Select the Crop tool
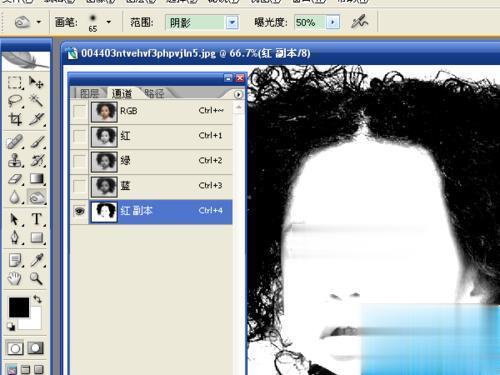The width and height of the screenshot is (500, 375). [15, 119]
